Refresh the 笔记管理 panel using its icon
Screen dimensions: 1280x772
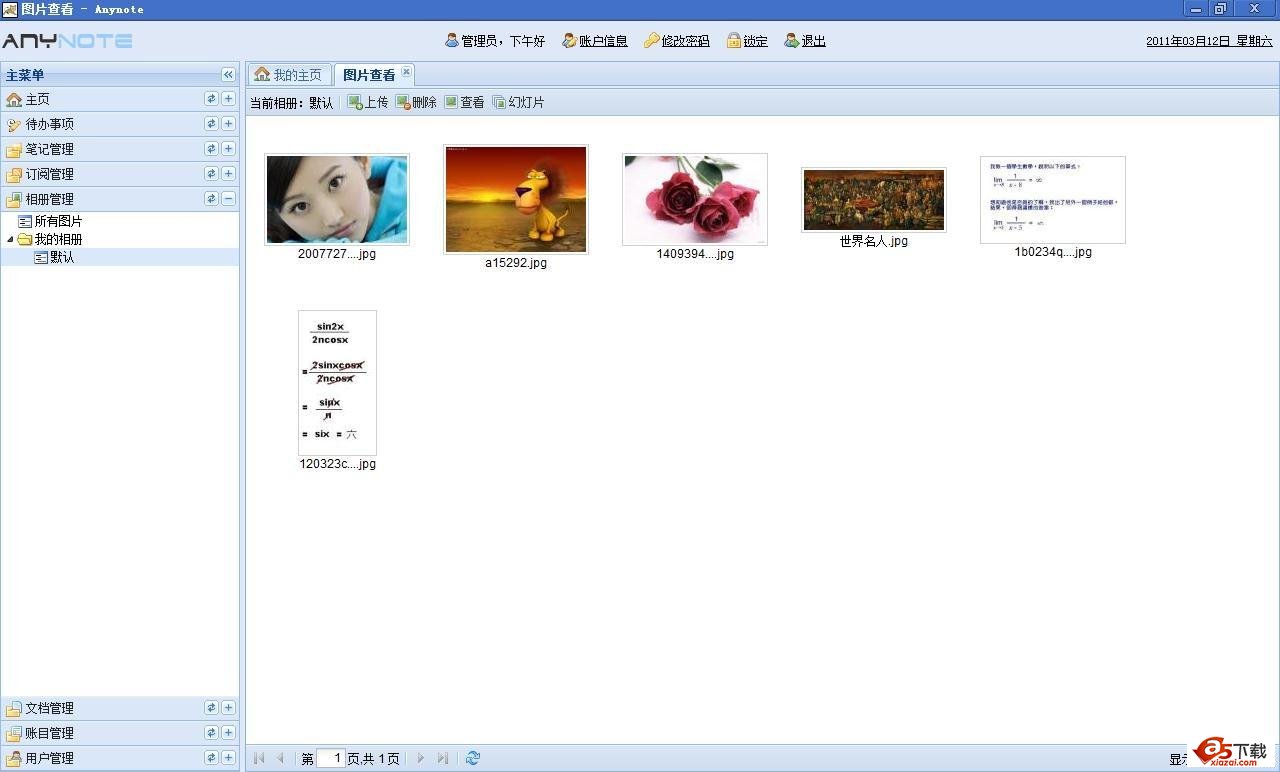coord(211,149)
